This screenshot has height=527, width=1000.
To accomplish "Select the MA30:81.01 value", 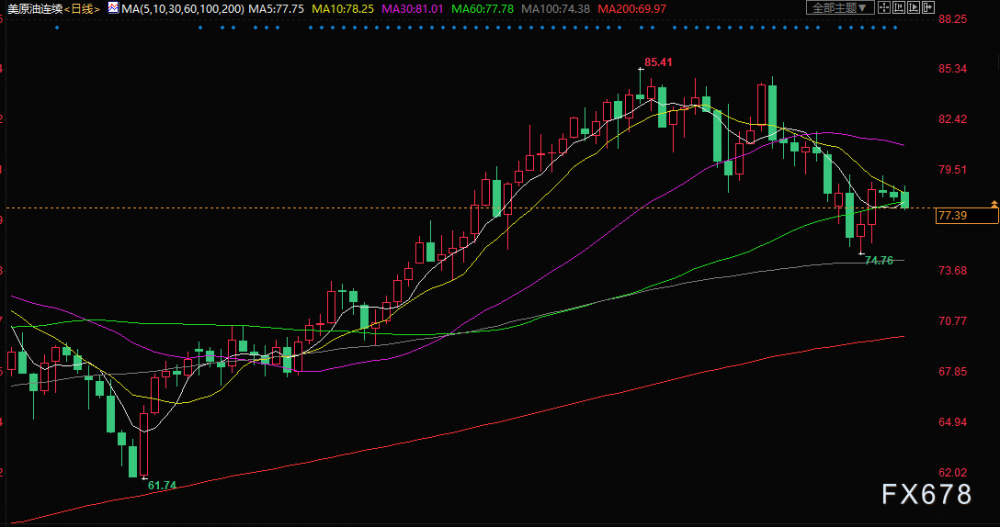I will pyautogui.click(x=412, y=9).
